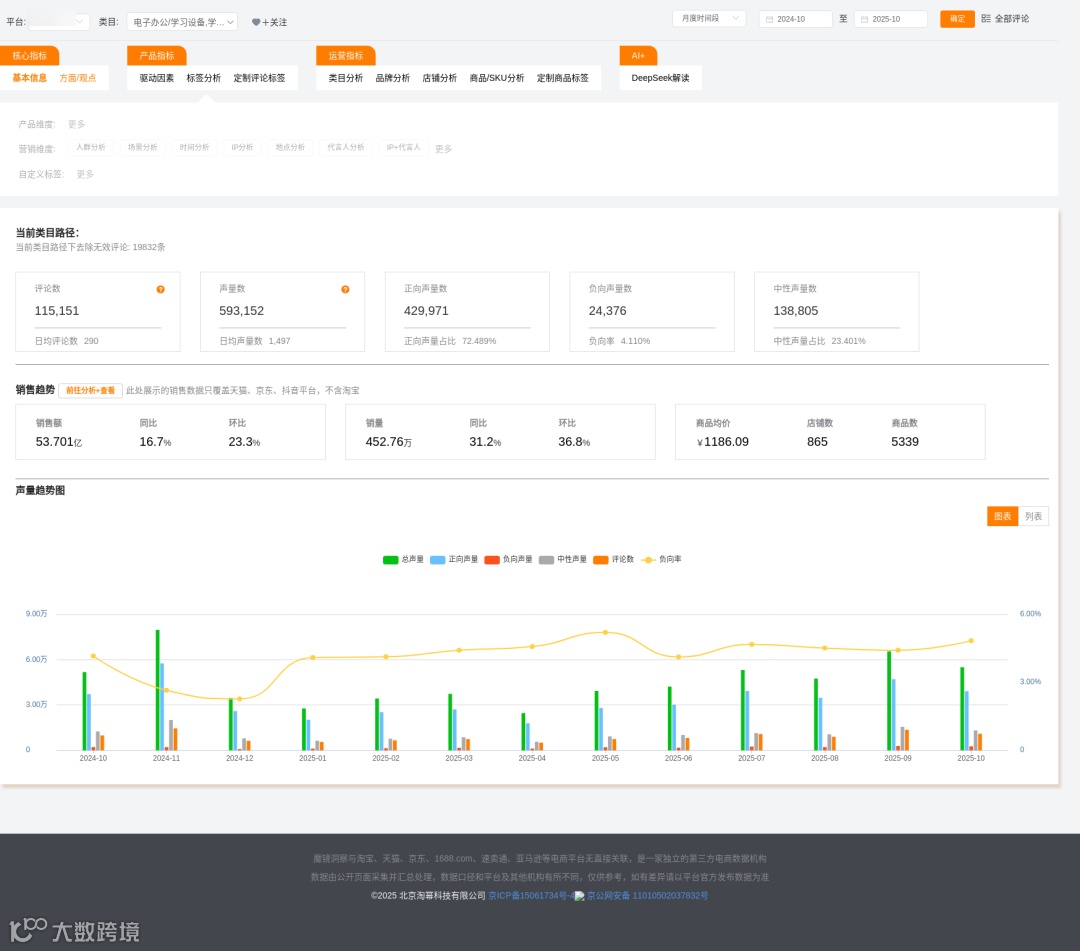The image size is (1080, 951).
Task: Click help icon on 声量数 card
Action: click(345, 289)
